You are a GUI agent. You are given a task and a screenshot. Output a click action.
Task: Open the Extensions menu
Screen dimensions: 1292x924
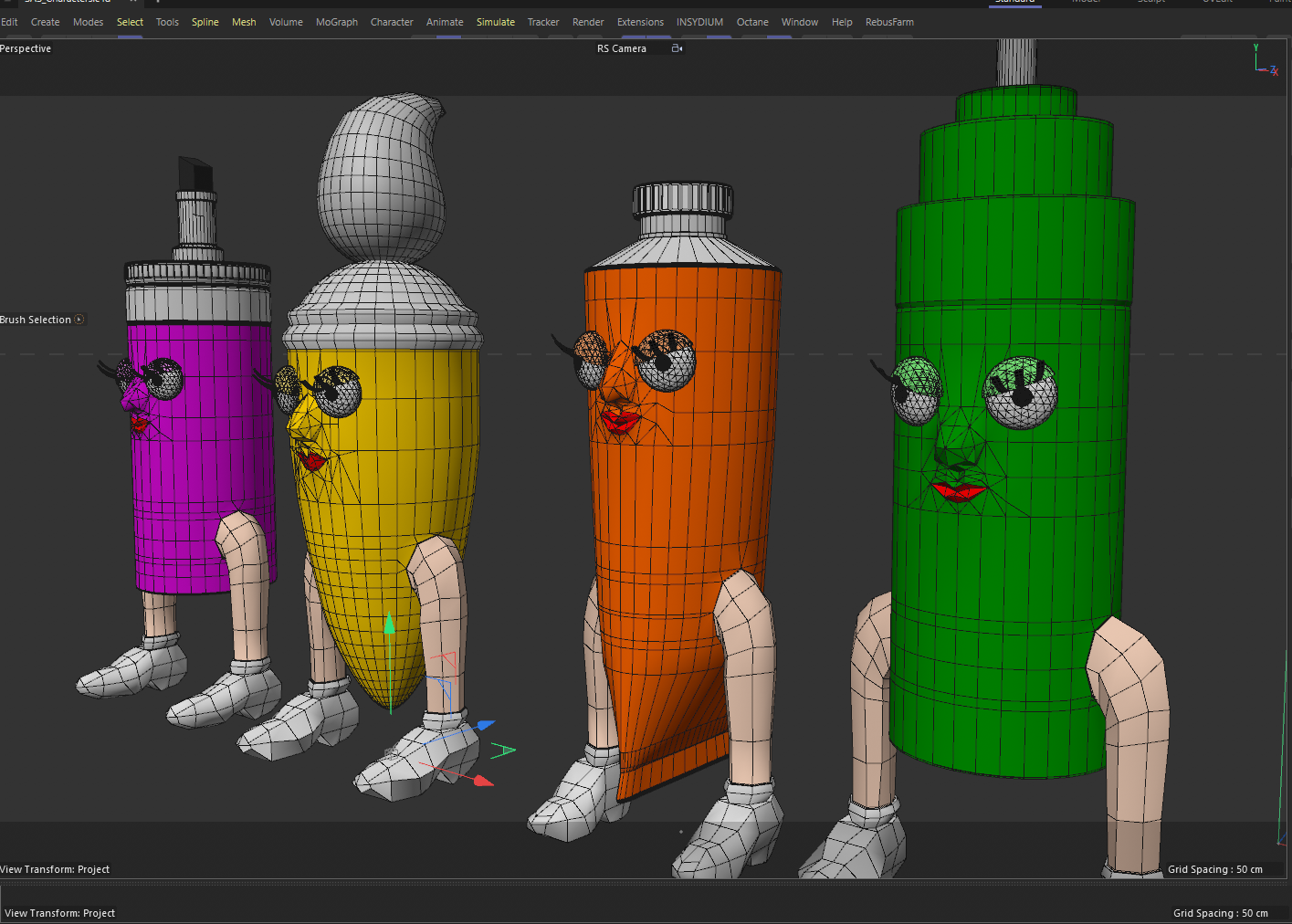click(x=640, y=22)
